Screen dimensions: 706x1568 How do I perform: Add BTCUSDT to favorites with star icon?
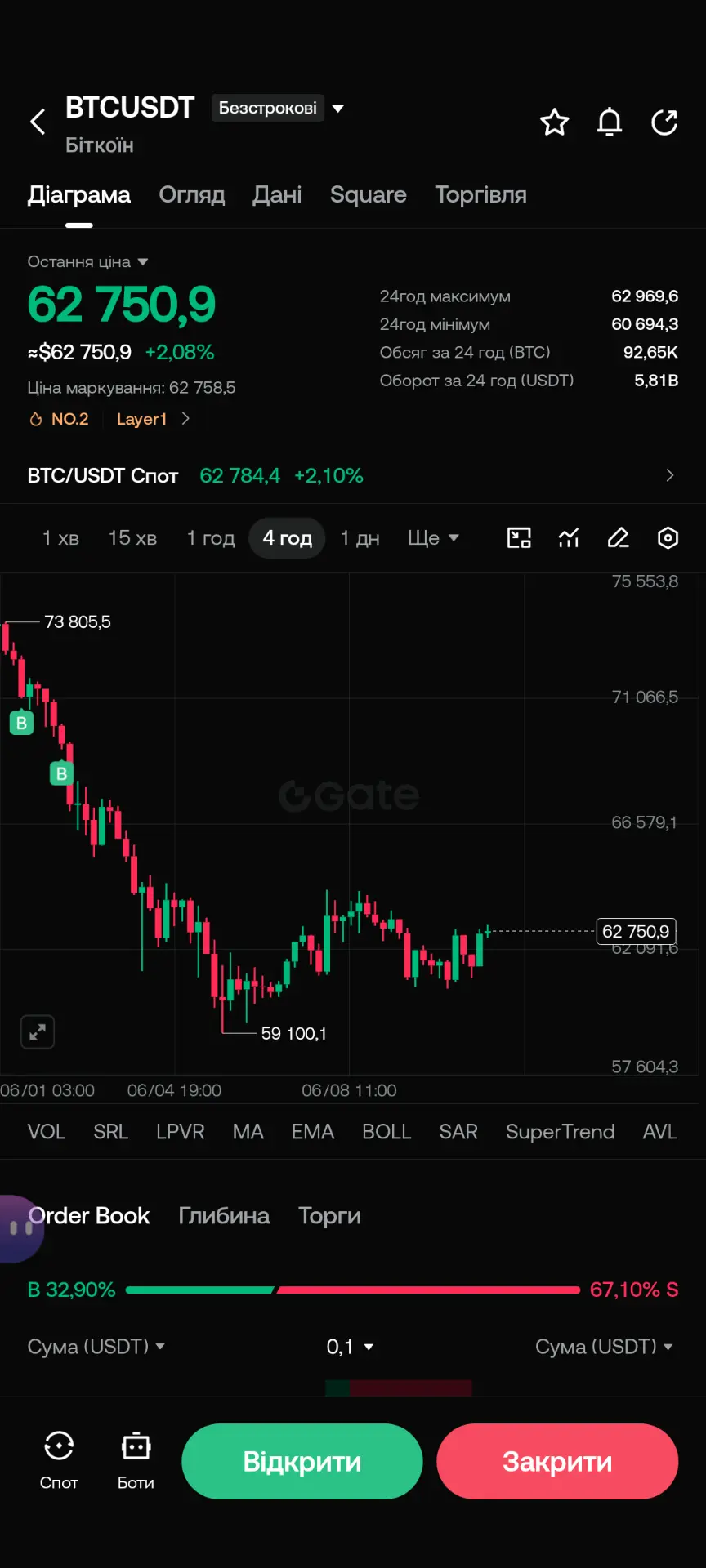coord(555,122)
